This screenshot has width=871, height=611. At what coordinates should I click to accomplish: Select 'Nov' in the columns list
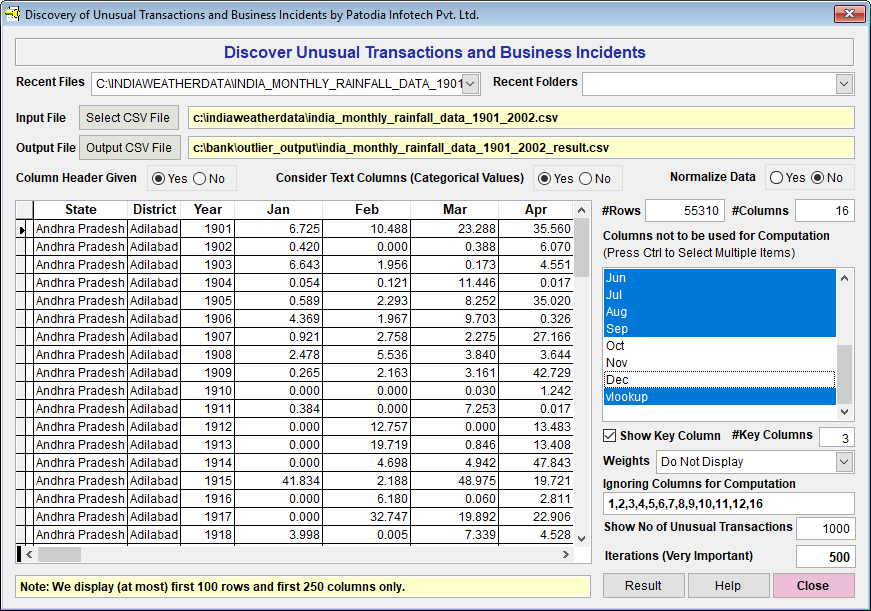tap(616, 363)
